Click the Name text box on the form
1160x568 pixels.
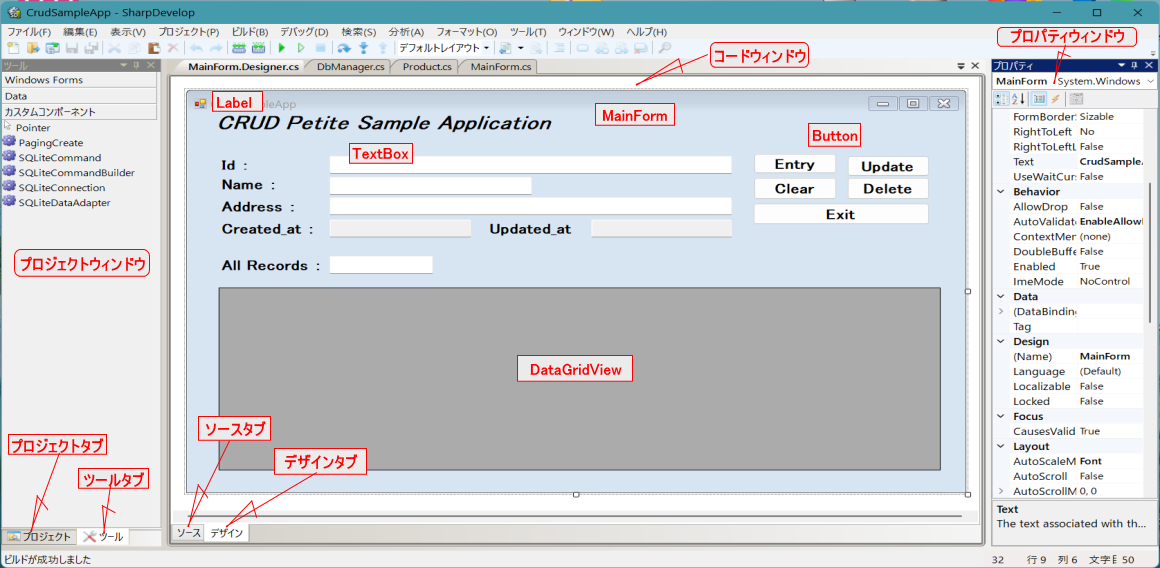point(430,185)
